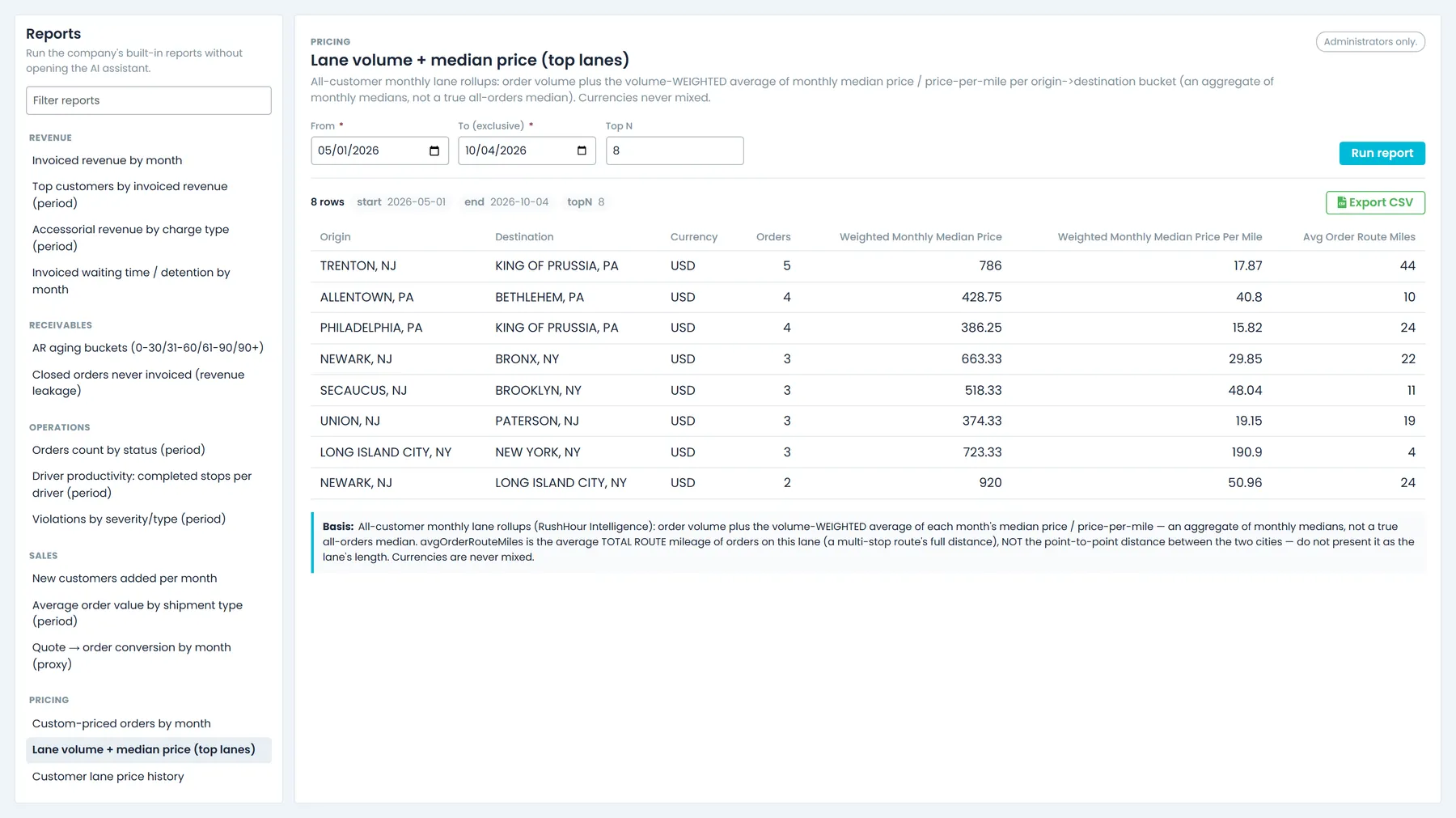Select the ALLENTOWN, PA origin cell
The width and height of the screenshot is (1456, 818).
point(367,297)
